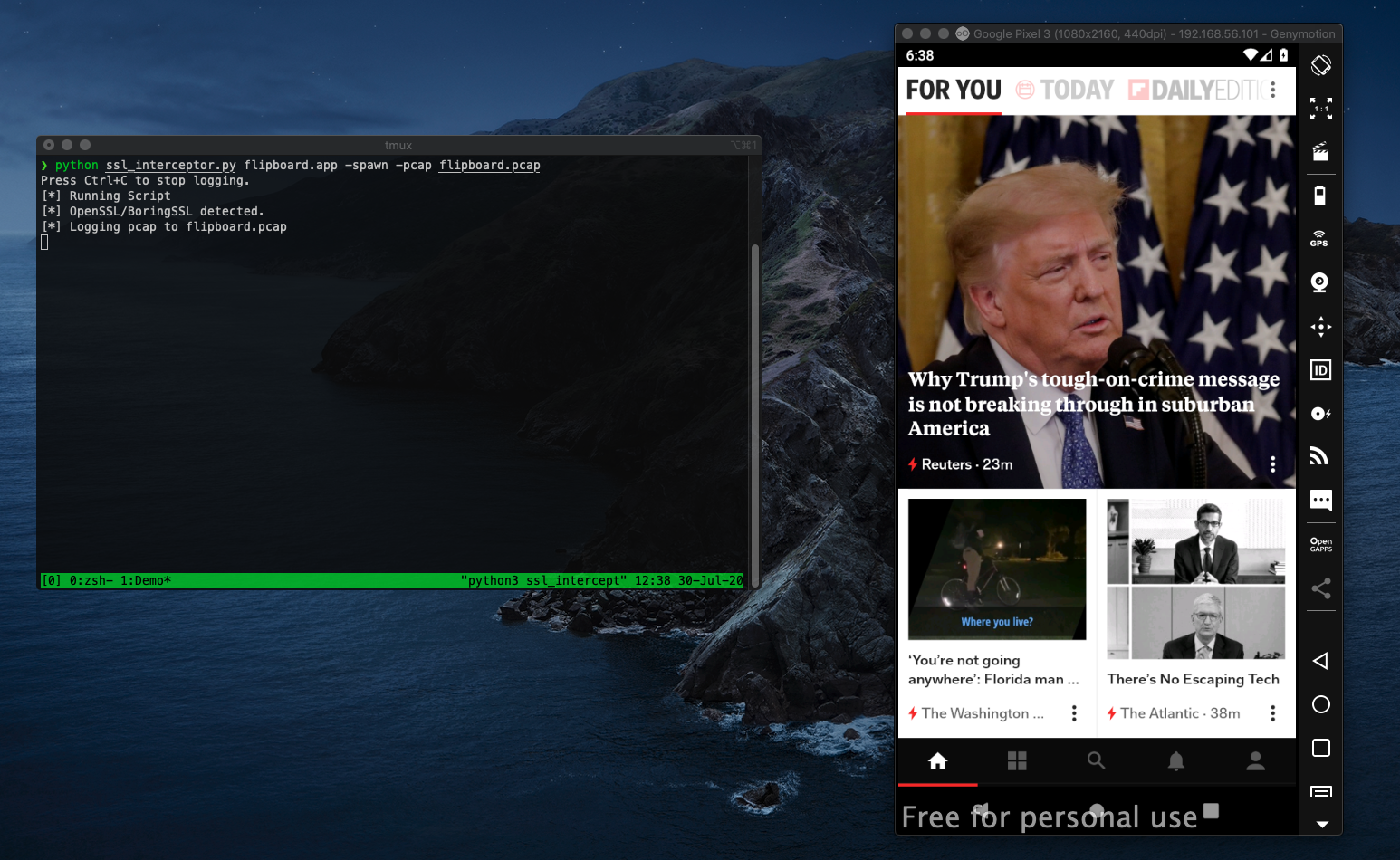Open the cyclist 'Where you live?' thumbnail
Viewport: 1400px width, 860px height.
[996, 569]
